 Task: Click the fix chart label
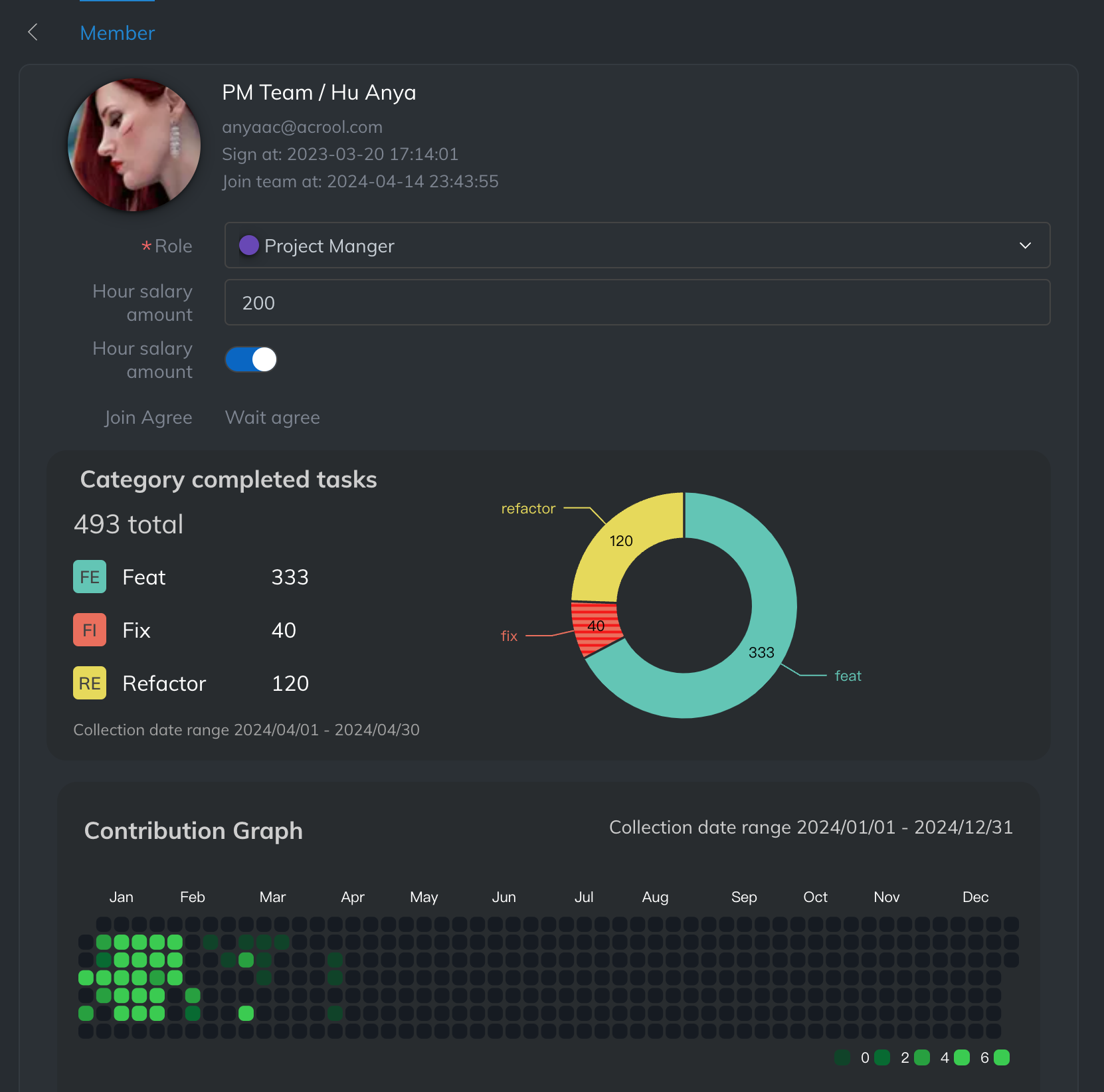point(509,636)
